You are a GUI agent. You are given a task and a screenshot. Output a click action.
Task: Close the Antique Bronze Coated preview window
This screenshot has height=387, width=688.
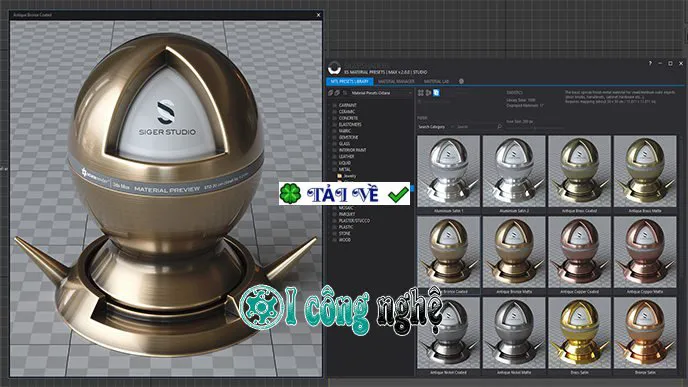click(319, 15)
